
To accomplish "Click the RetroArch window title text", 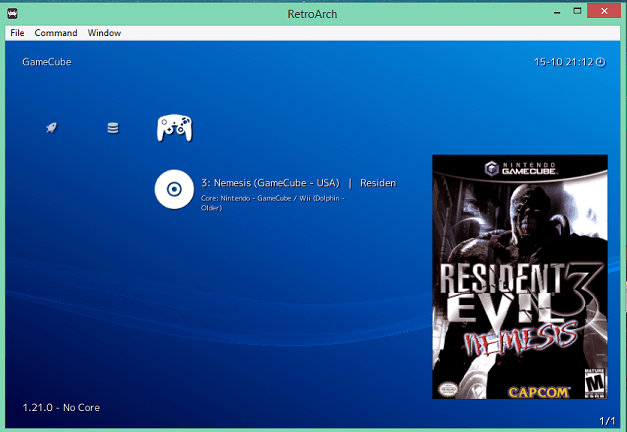I will pyautogui.click(x=313, y=12).
